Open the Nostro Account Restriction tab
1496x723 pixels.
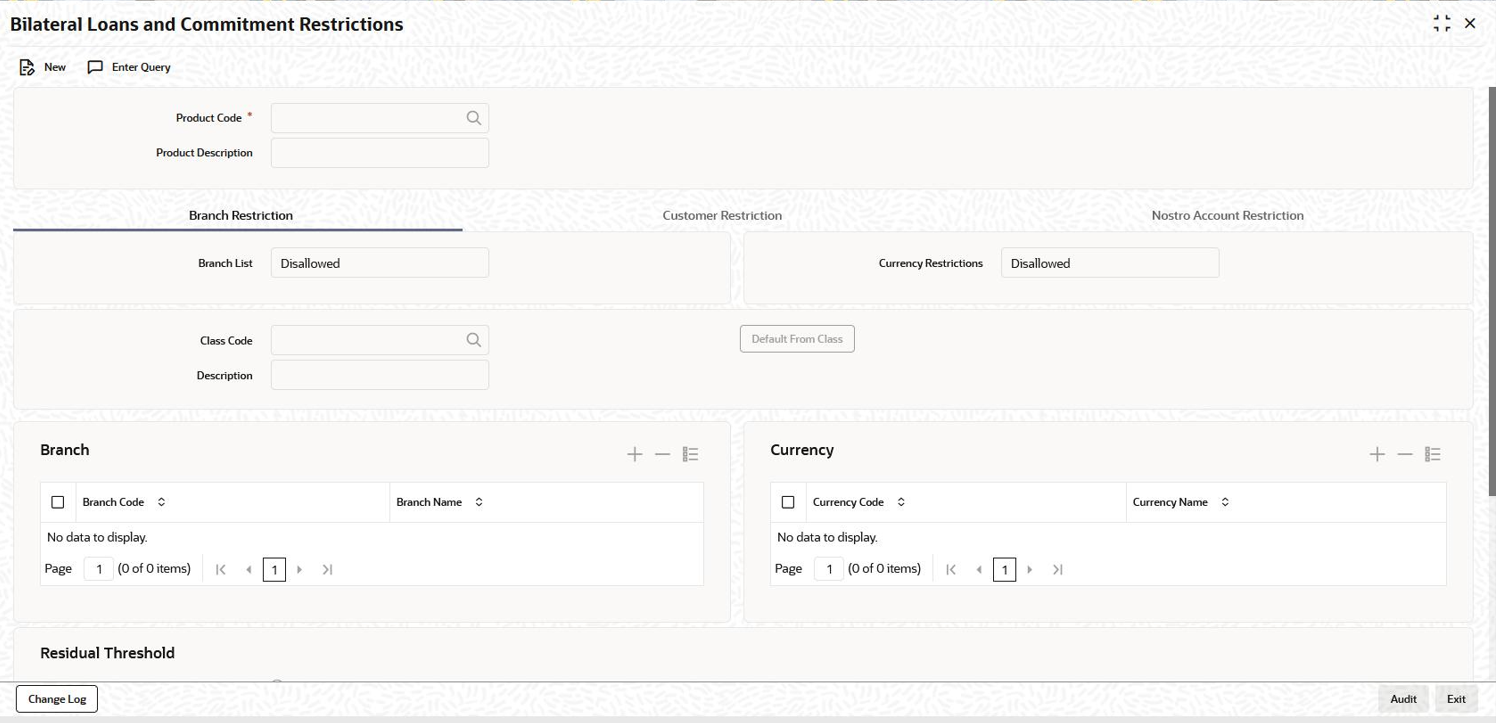1227,215
